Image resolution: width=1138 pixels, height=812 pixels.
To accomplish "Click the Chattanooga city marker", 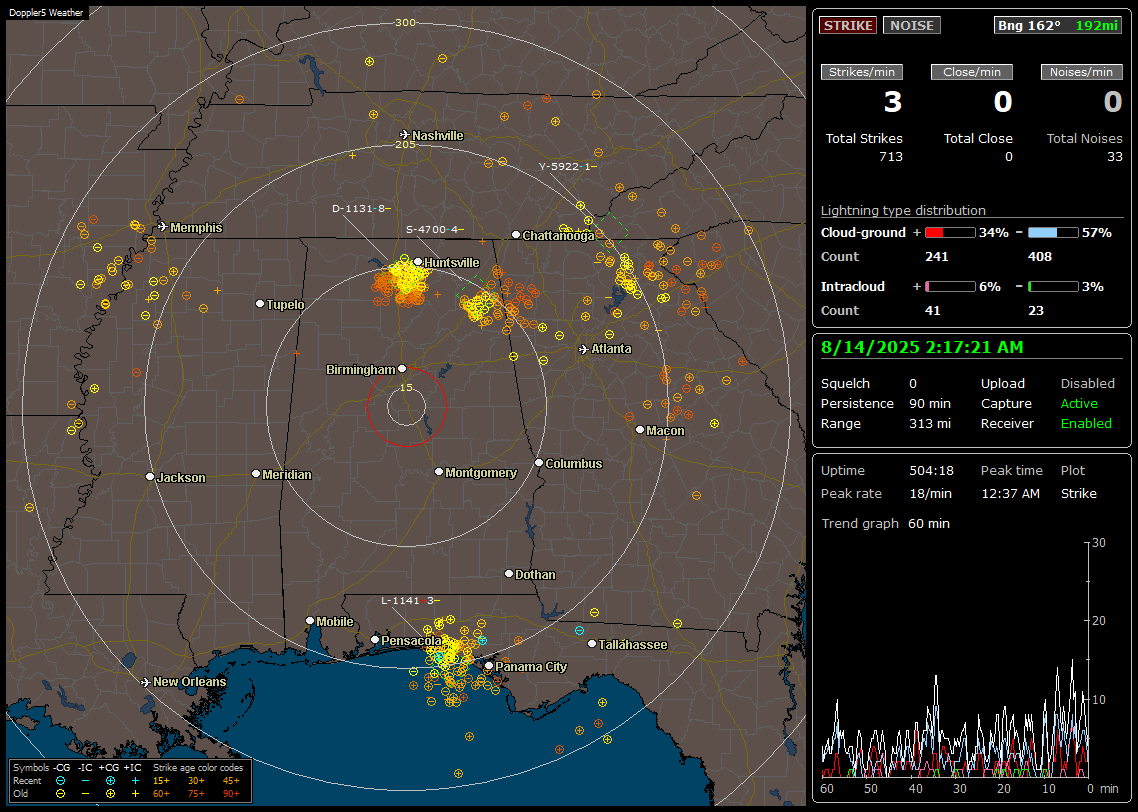I will point(516,235).
